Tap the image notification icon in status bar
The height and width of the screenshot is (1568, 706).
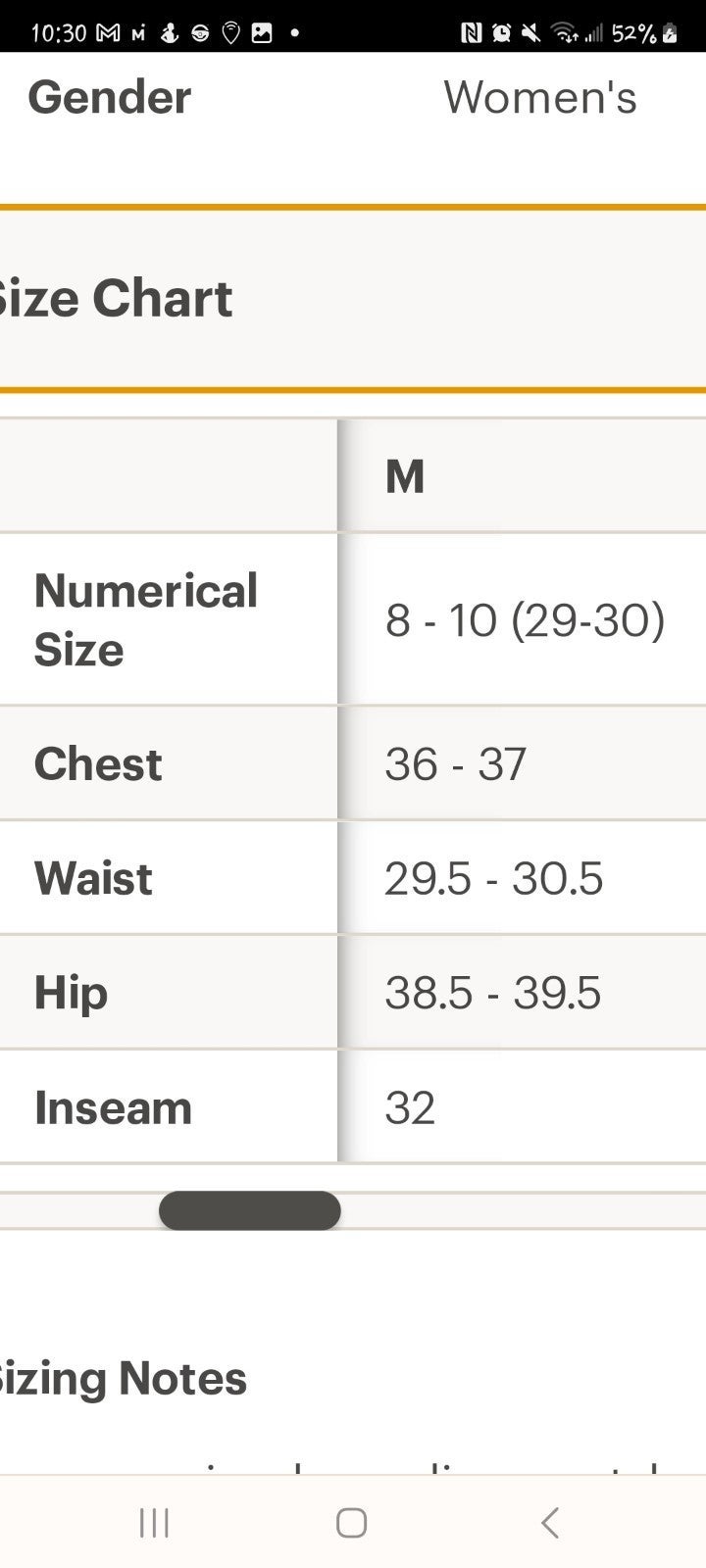(262, 33)
